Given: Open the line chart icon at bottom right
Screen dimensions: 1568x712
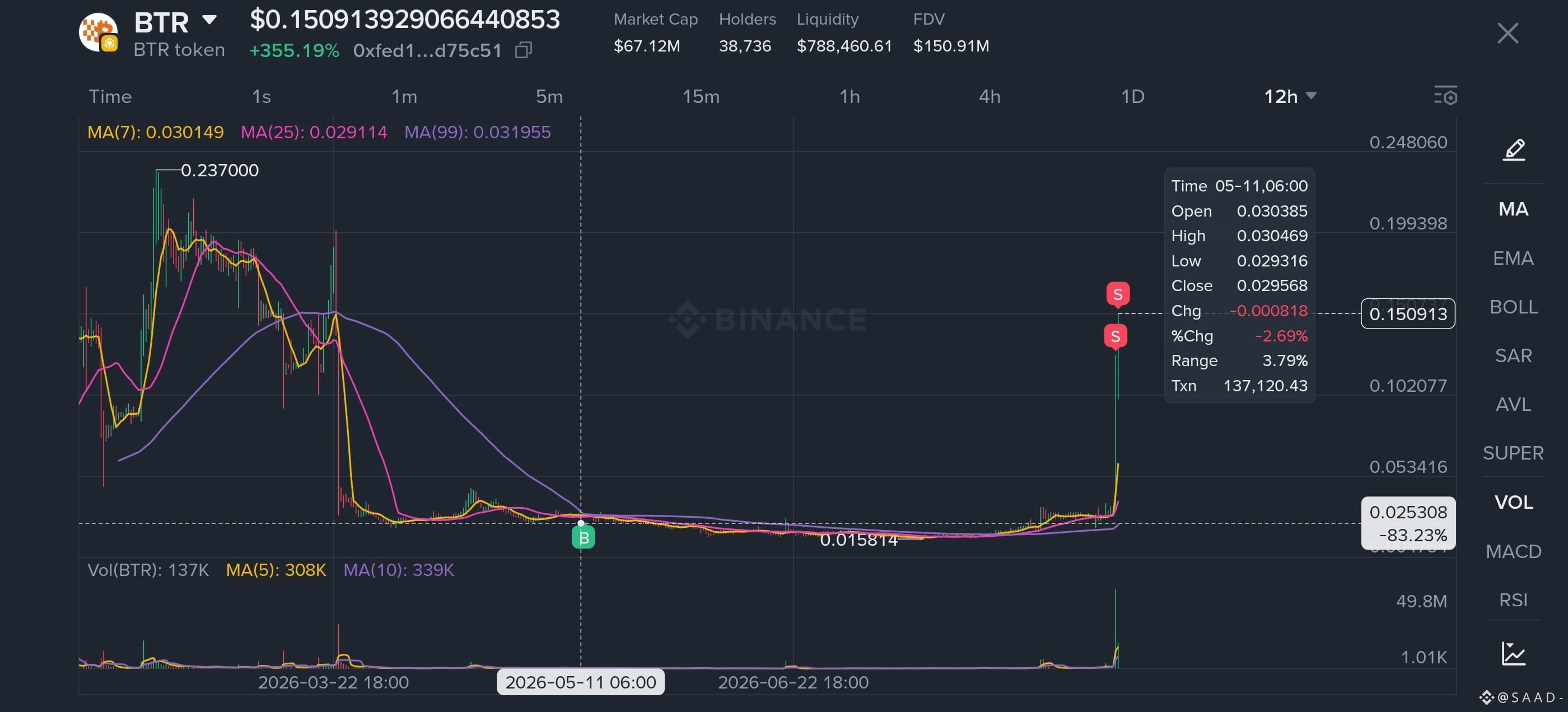Looking at the screenshot, I should tap(1513, 654).
